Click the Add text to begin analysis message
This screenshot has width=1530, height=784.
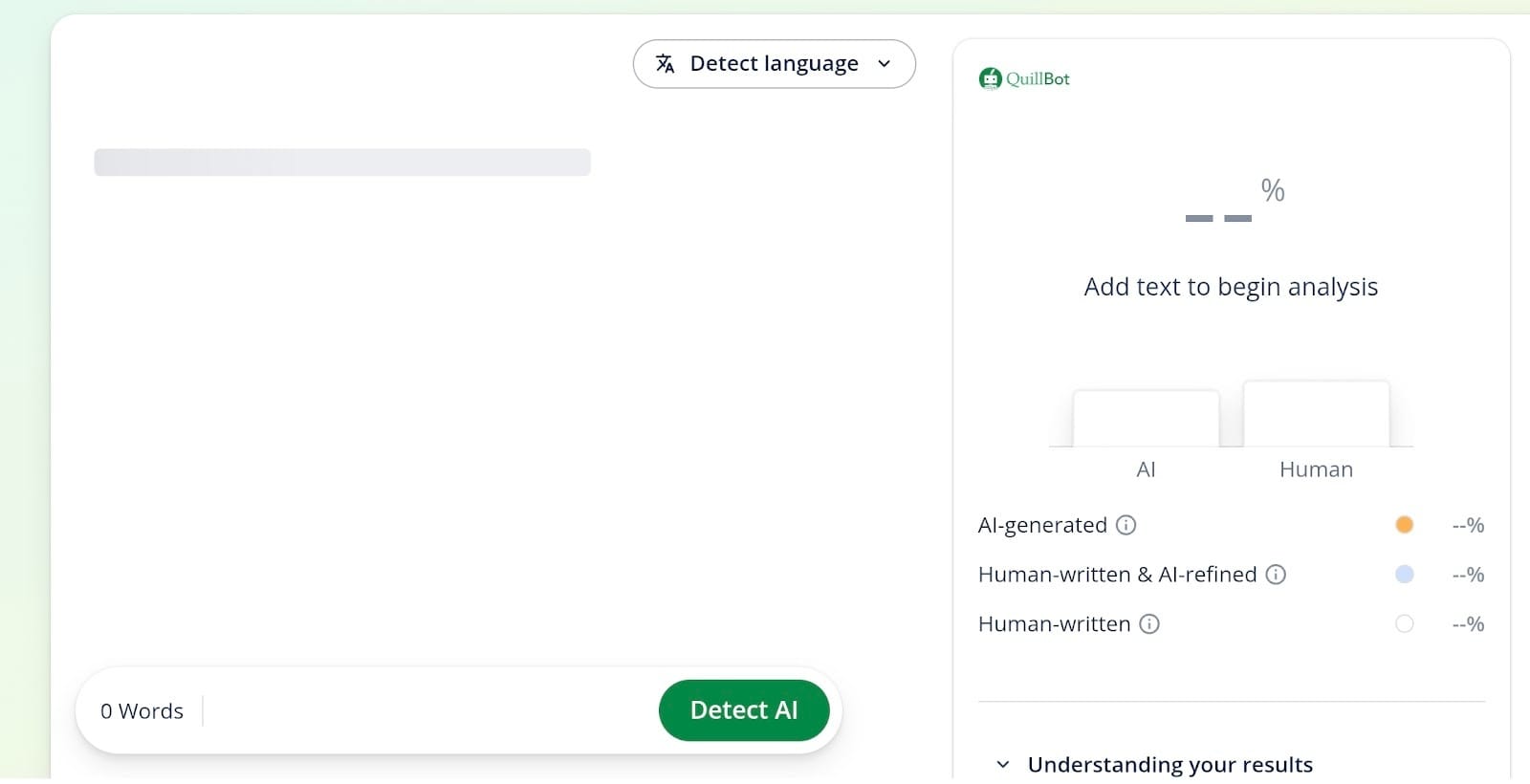click(x=1231, y=287)
